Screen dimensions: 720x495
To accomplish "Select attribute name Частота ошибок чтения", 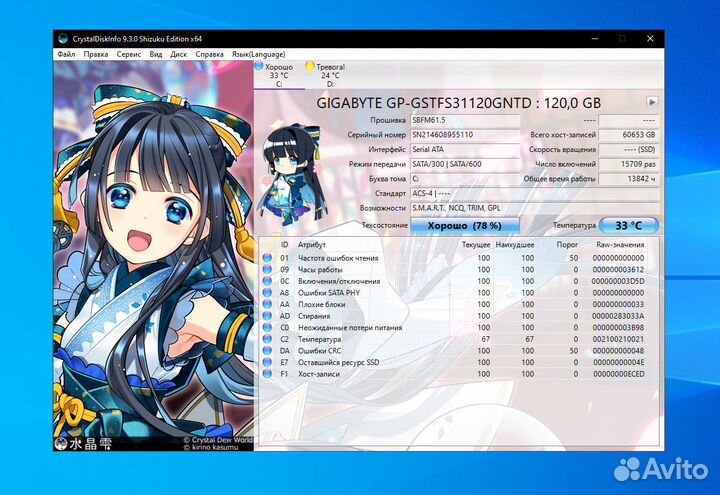I will coord(338,258).
